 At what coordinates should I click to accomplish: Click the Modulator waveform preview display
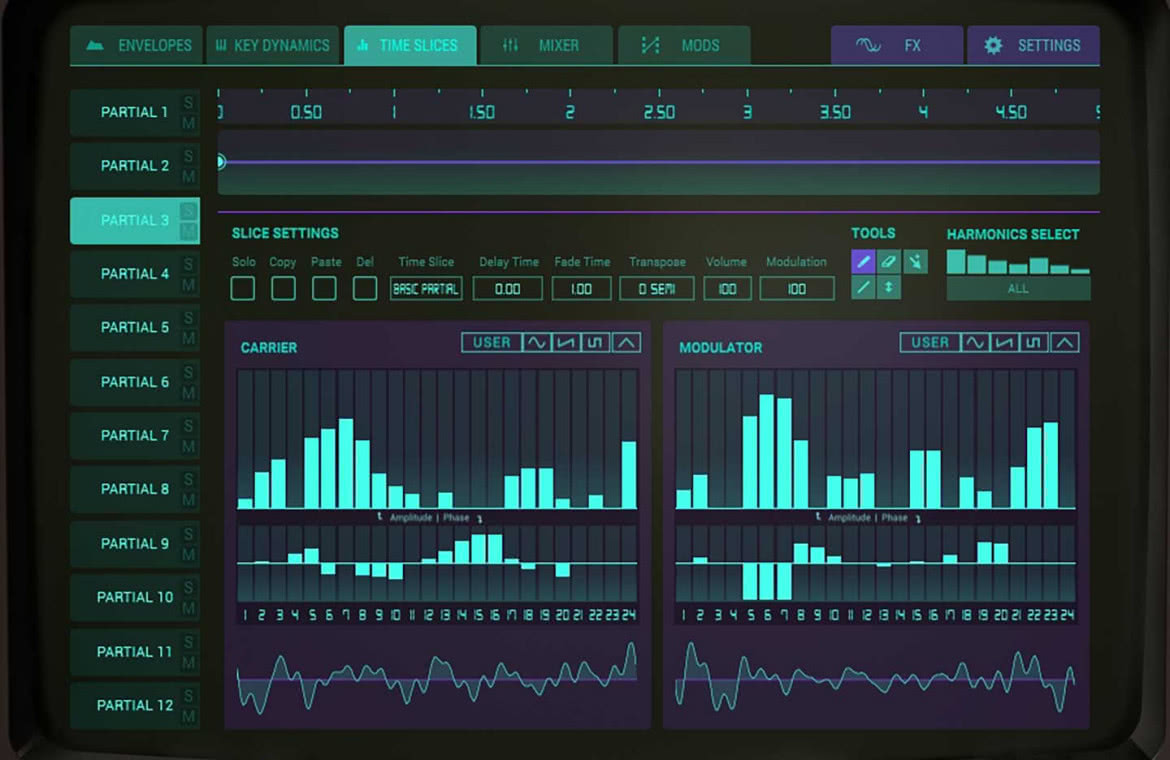875,677
